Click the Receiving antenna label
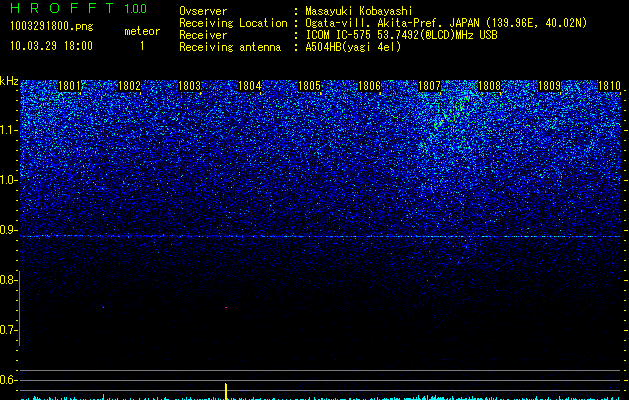Image resolution: width=629 pixels, height=400 pixels. pos(230,47)
